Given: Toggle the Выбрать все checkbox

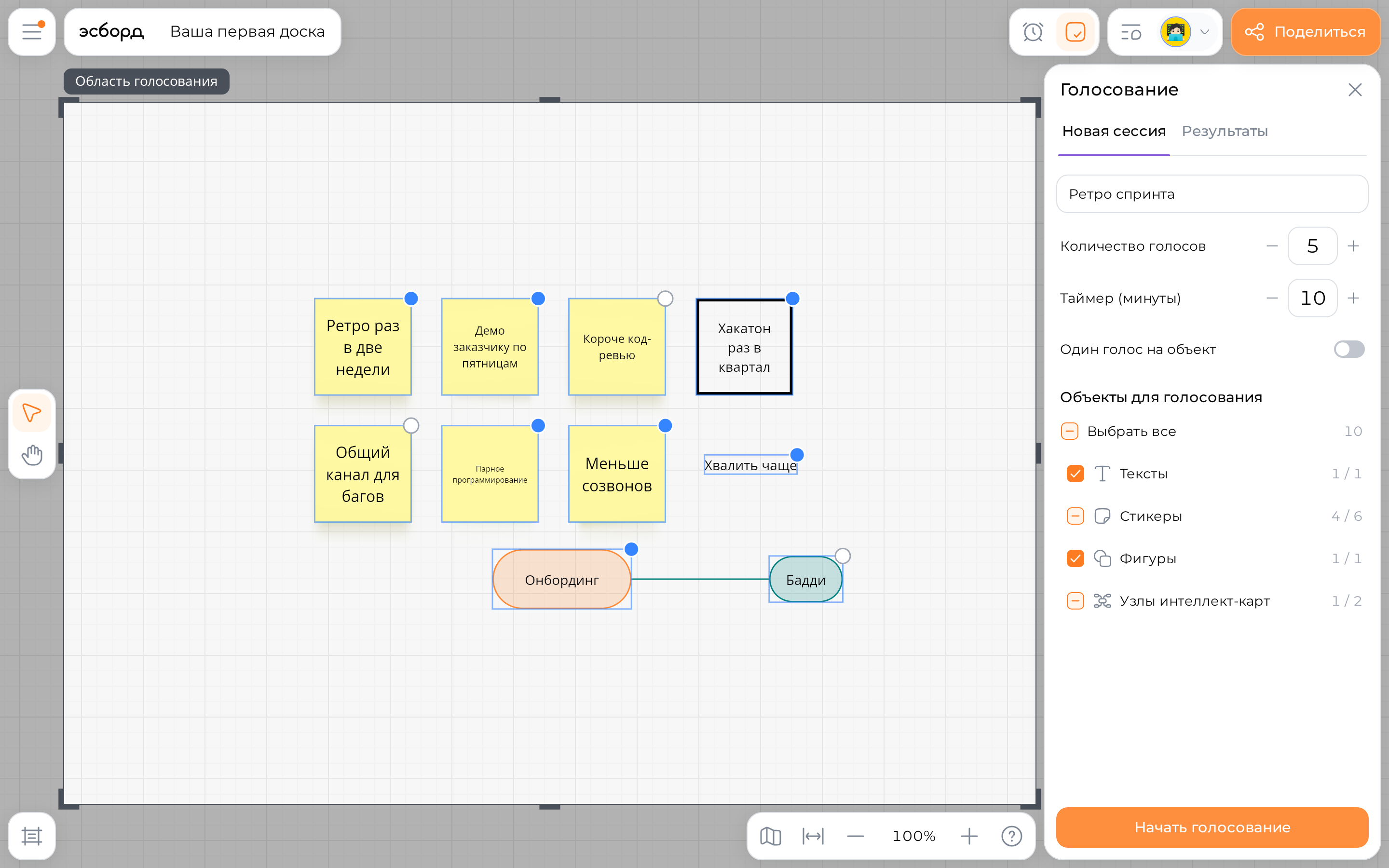Looking at the screenshot, I should (x=1069, y=431).
